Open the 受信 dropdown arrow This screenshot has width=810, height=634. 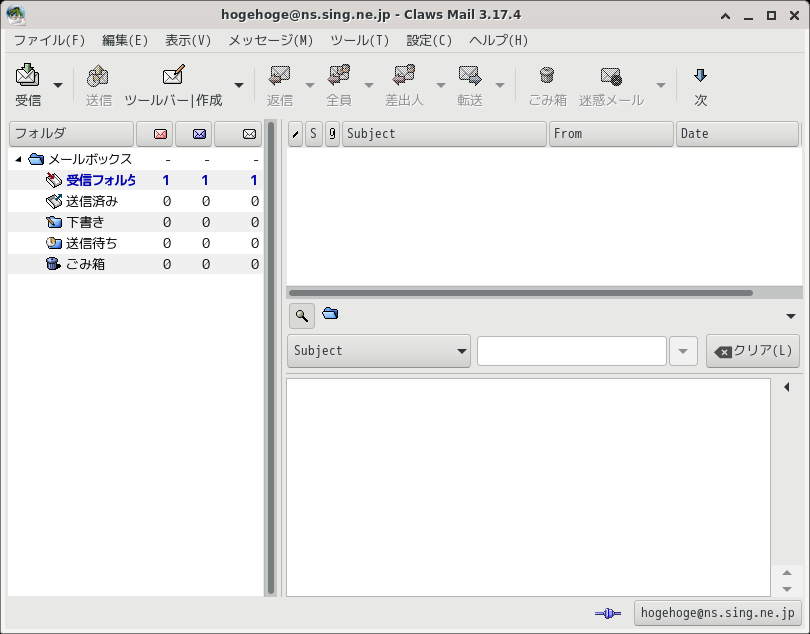click(58, 85)
